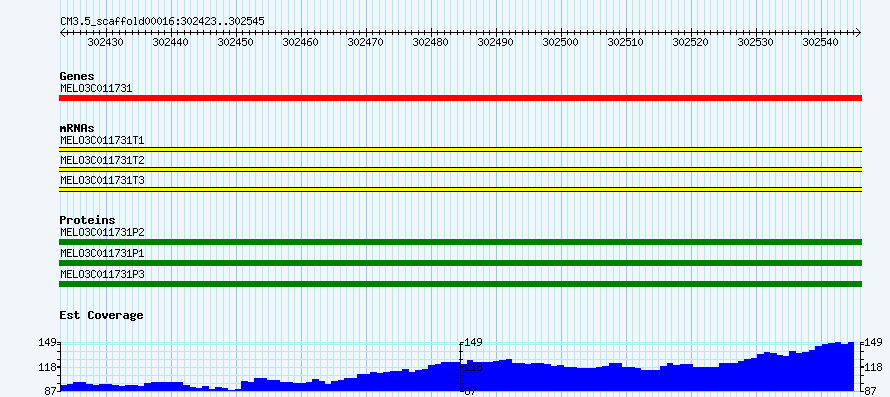Click the Est Coverage track heading
Viewport: 890px width, 397px height.
[102, 315]
